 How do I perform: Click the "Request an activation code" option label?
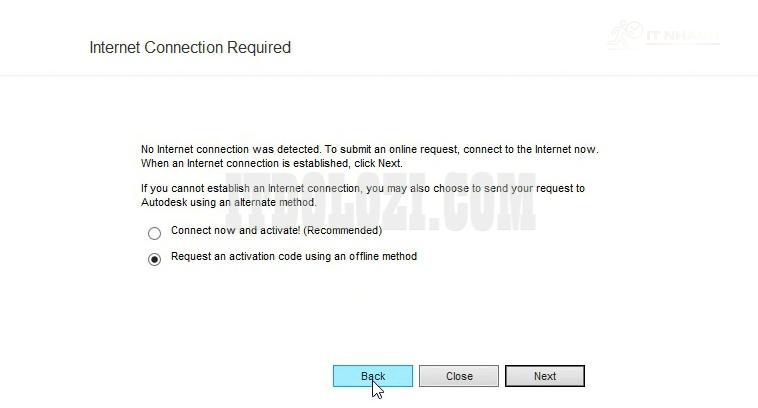pyautogui.click(x=293, y=256)
